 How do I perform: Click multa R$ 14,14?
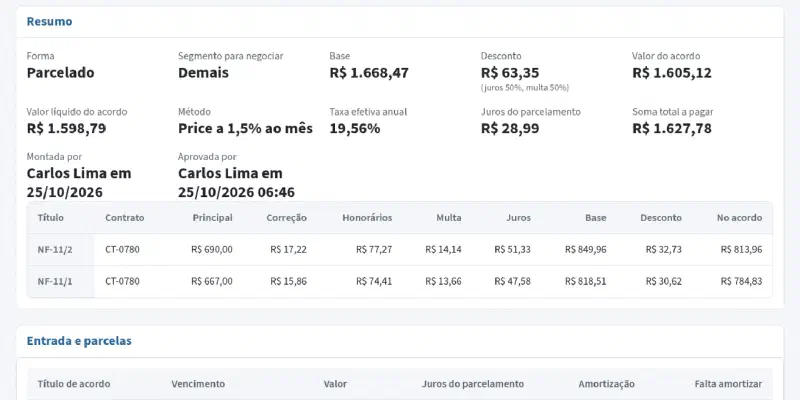pyautogui.click(x=443, y=250)
